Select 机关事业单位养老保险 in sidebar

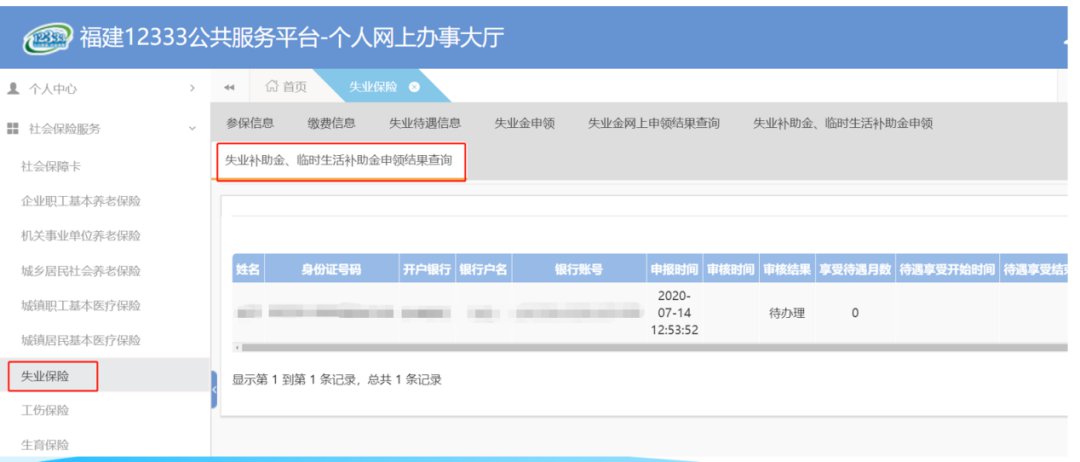coord(81,235)
